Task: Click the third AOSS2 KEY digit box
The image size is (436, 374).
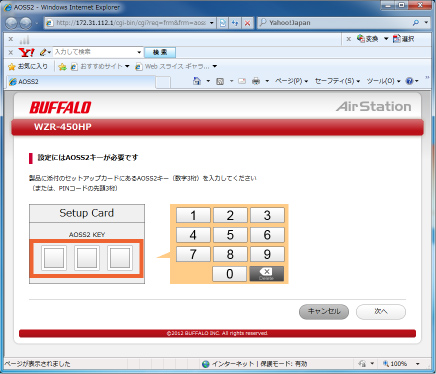Action: click(x=120, y=258)
